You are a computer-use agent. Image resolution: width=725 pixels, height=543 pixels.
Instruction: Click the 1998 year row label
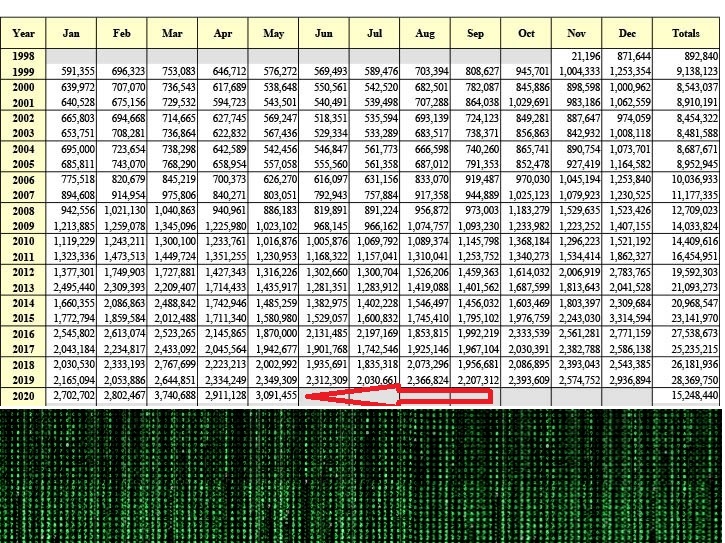coord(23,55)
